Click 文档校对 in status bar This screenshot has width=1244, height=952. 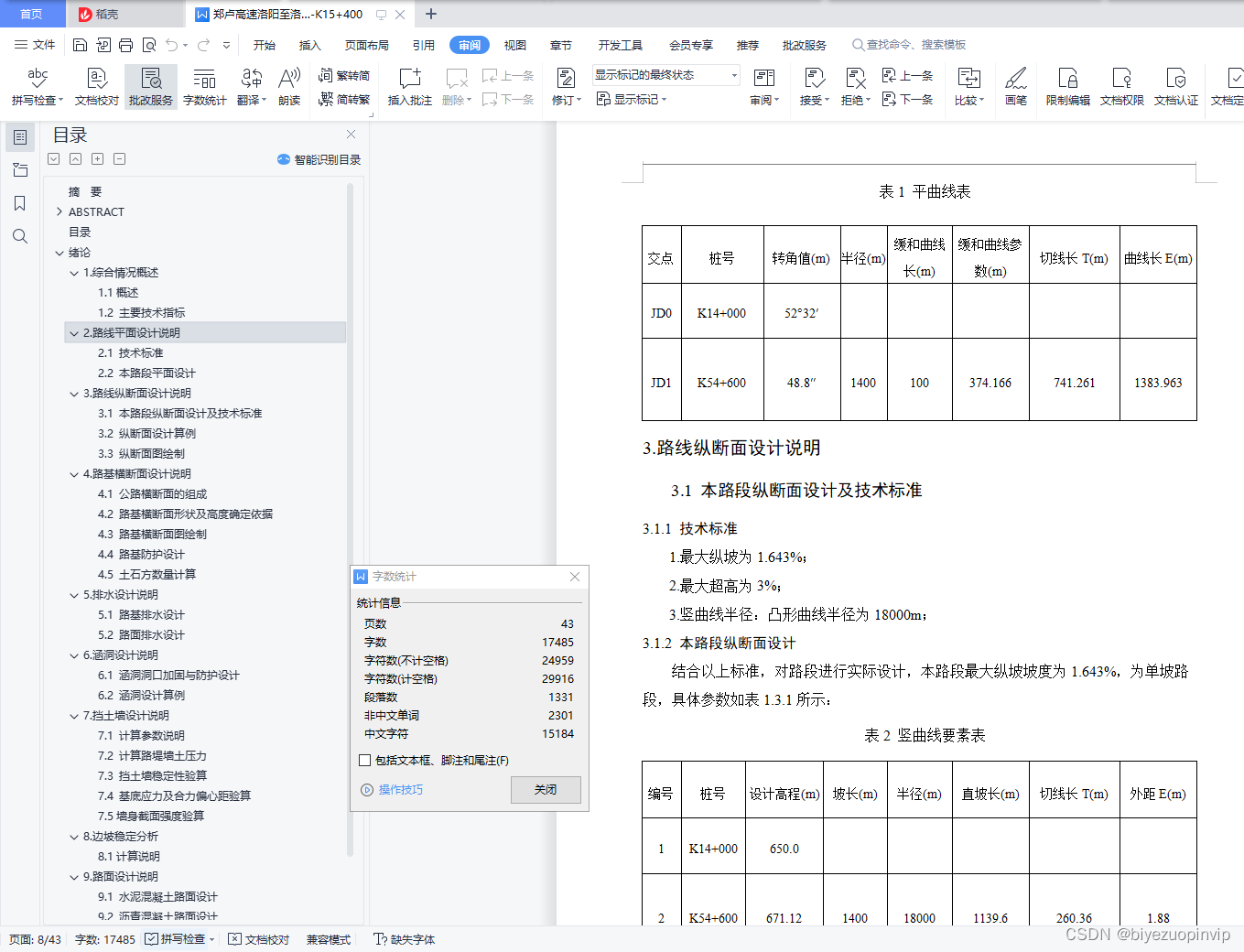tap(259, 939)
